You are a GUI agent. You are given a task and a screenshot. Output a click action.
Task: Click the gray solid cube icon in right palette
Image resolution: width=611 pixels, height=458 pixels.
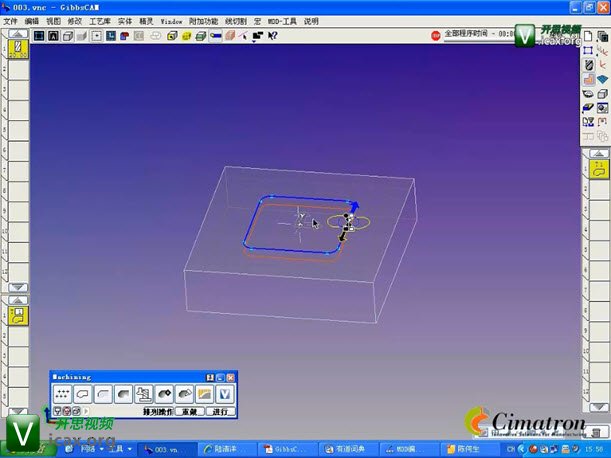pyautogui.click(x=602, y=94)
